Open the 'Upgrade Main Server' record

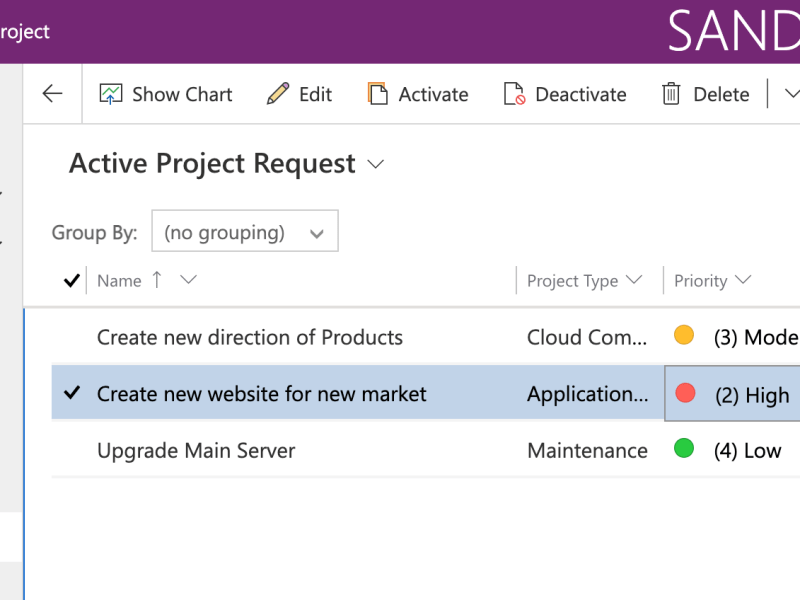196,451
